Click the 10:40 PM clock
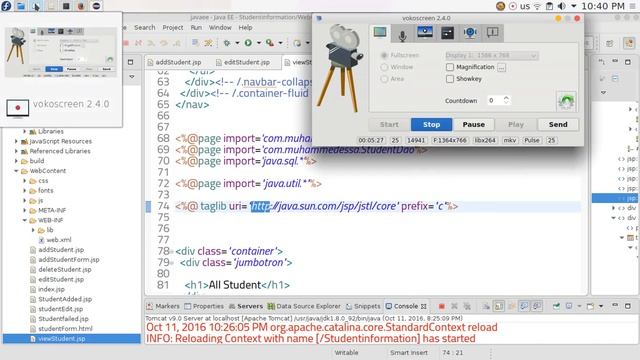This screenshot has width=640, height=360. [603, 6]
